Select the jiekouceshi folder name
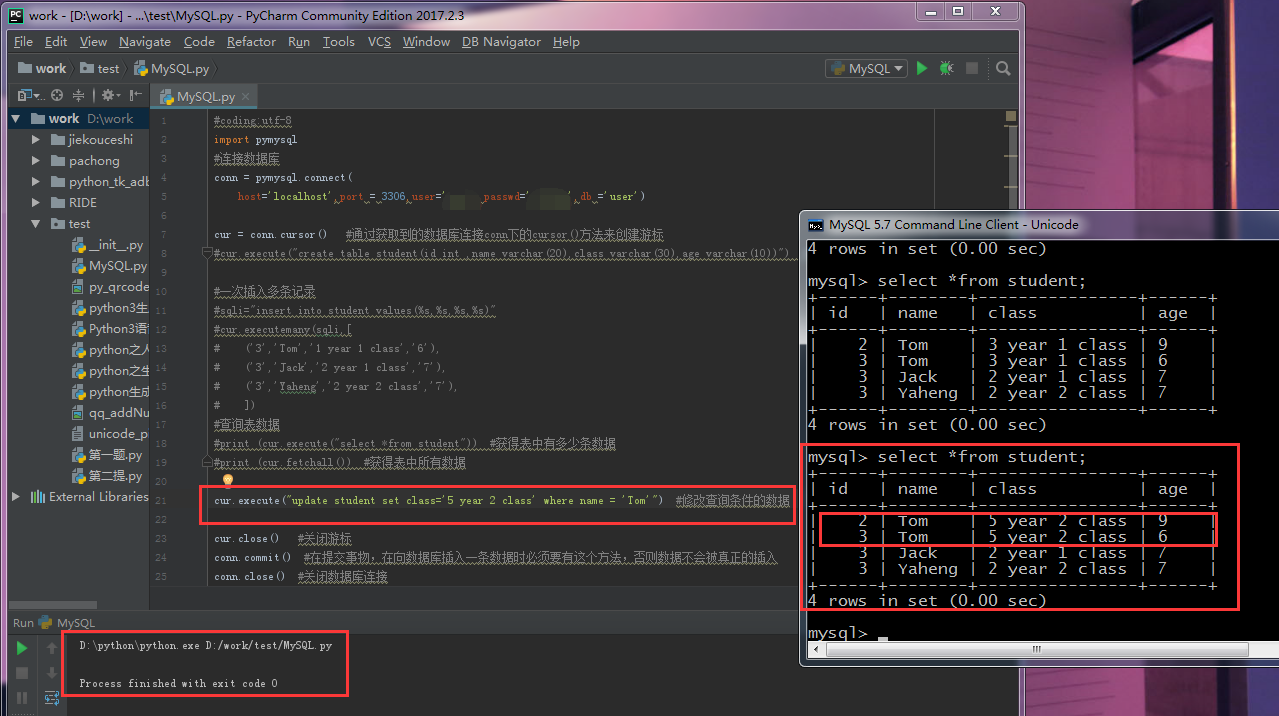Viewport: 1279px width, 716px height. [x=100, y=139]
